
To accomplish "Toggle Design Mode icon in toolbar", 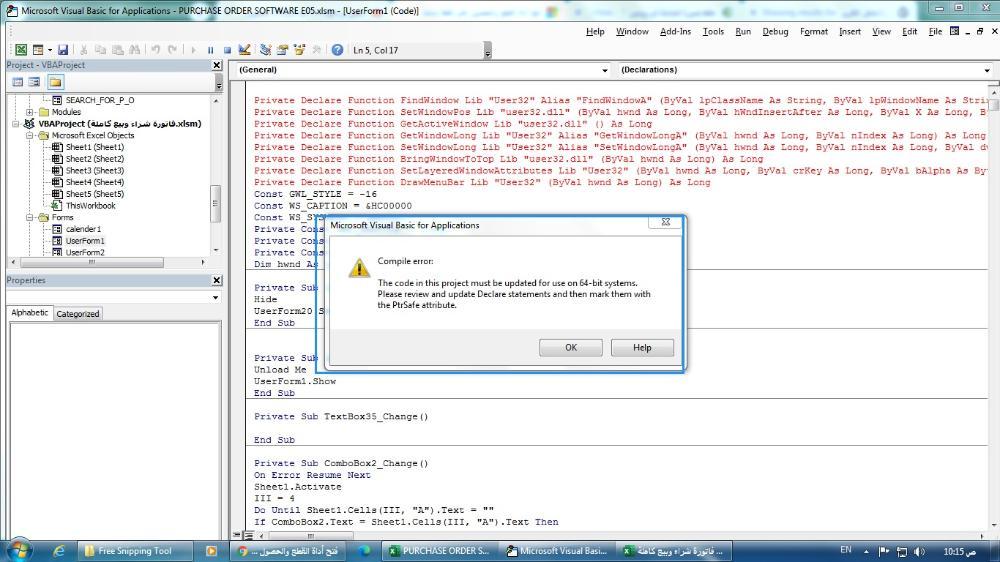I will (x=244, y=50).
